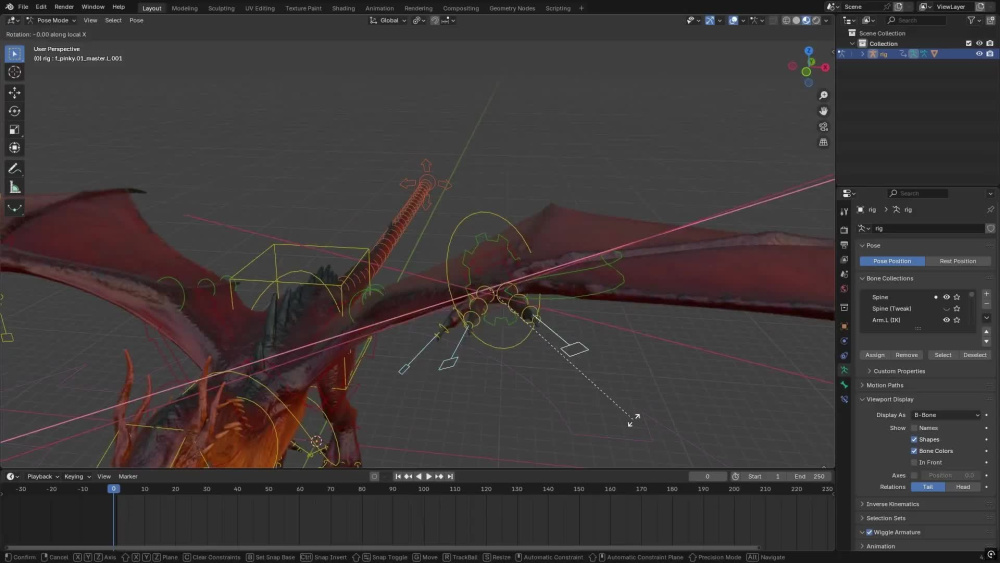This screenshot has height=563, width=1000.
Task: Click the Blender logo icon
Action: coord(9,7)
